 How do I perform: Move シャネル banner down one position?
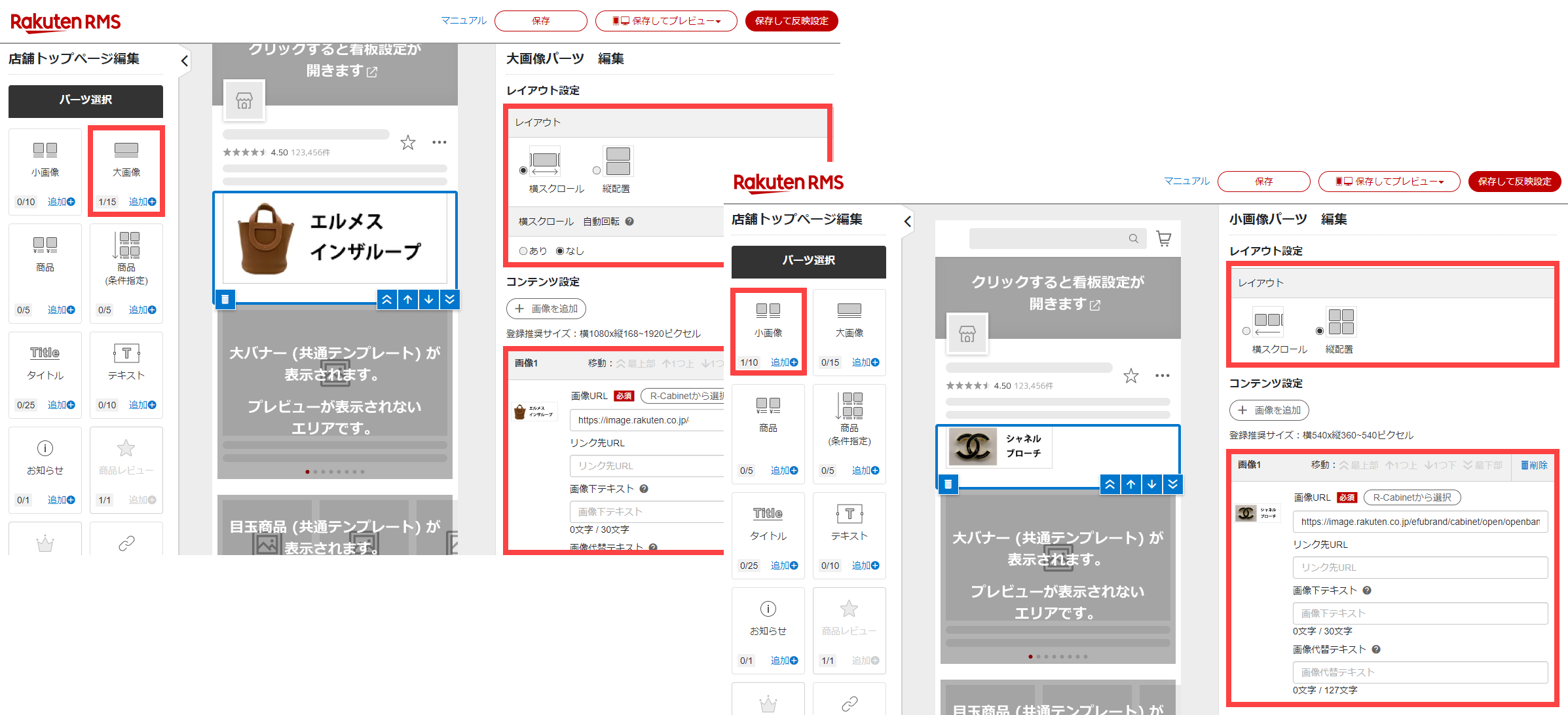click(1152, 484)
